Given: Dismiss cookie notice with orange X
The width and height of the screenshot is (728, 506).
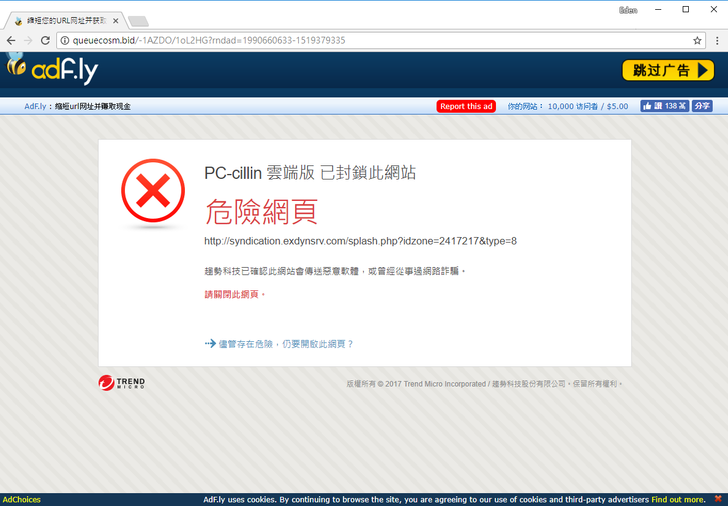Looking at the screenshot, I should [718, 499].
